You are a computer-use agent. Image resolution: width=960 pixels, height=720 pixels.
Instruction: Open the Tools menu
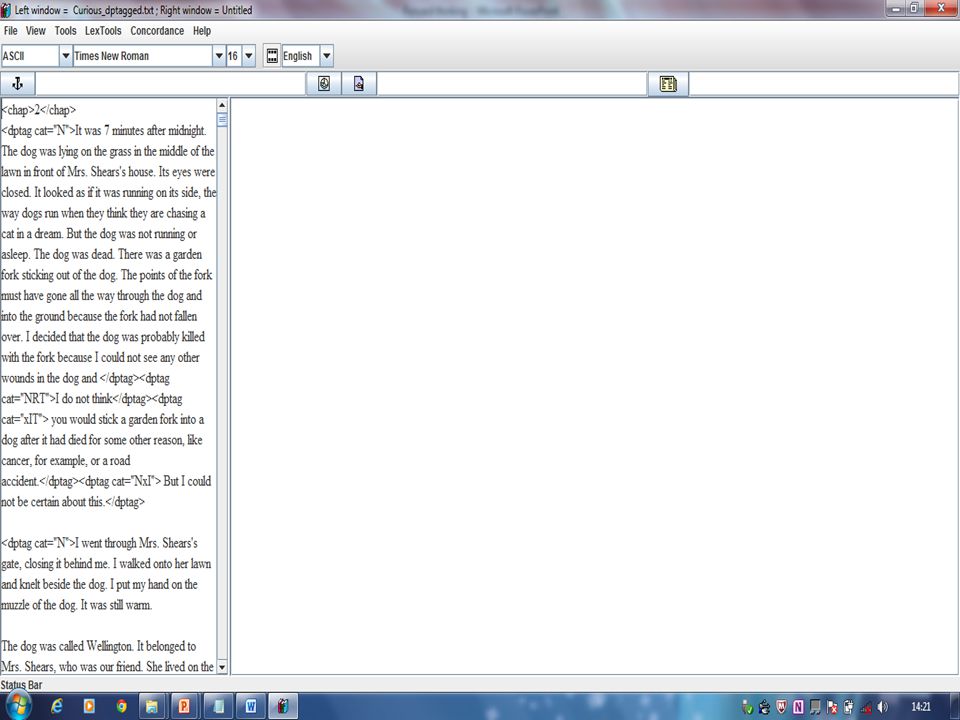coord(66,31)
